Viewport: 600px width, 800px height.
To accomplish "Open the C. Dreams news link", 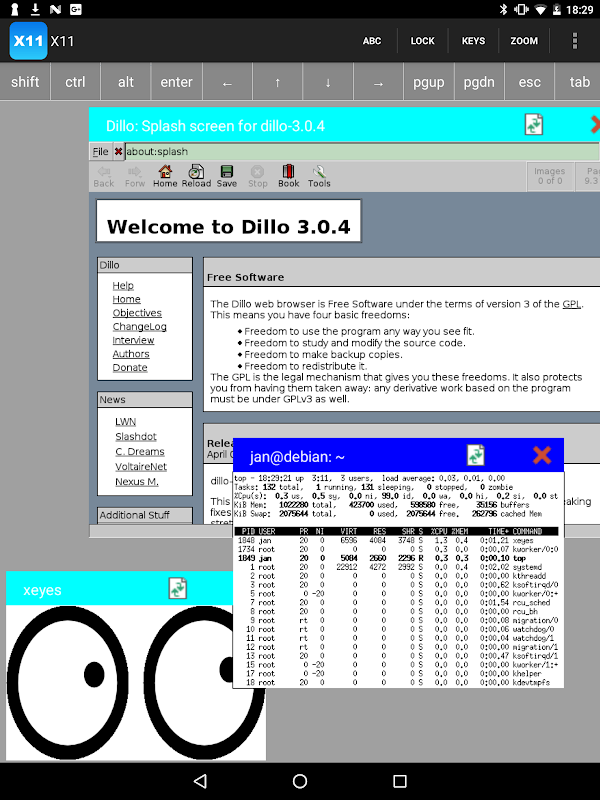I will (x=140, y=452).
